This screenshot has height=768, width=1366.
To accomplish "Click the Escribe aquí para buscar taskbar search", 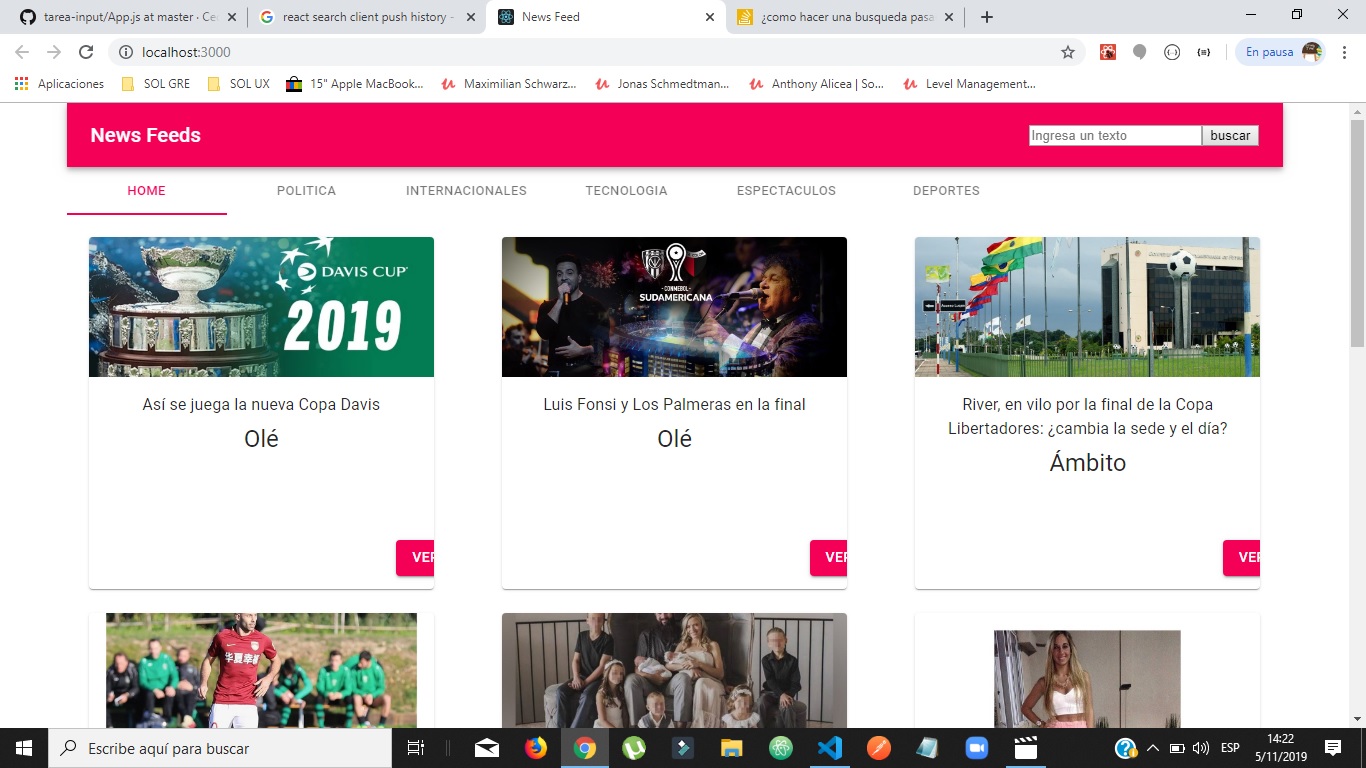I will pyautogui.click(x=219, y=748).
